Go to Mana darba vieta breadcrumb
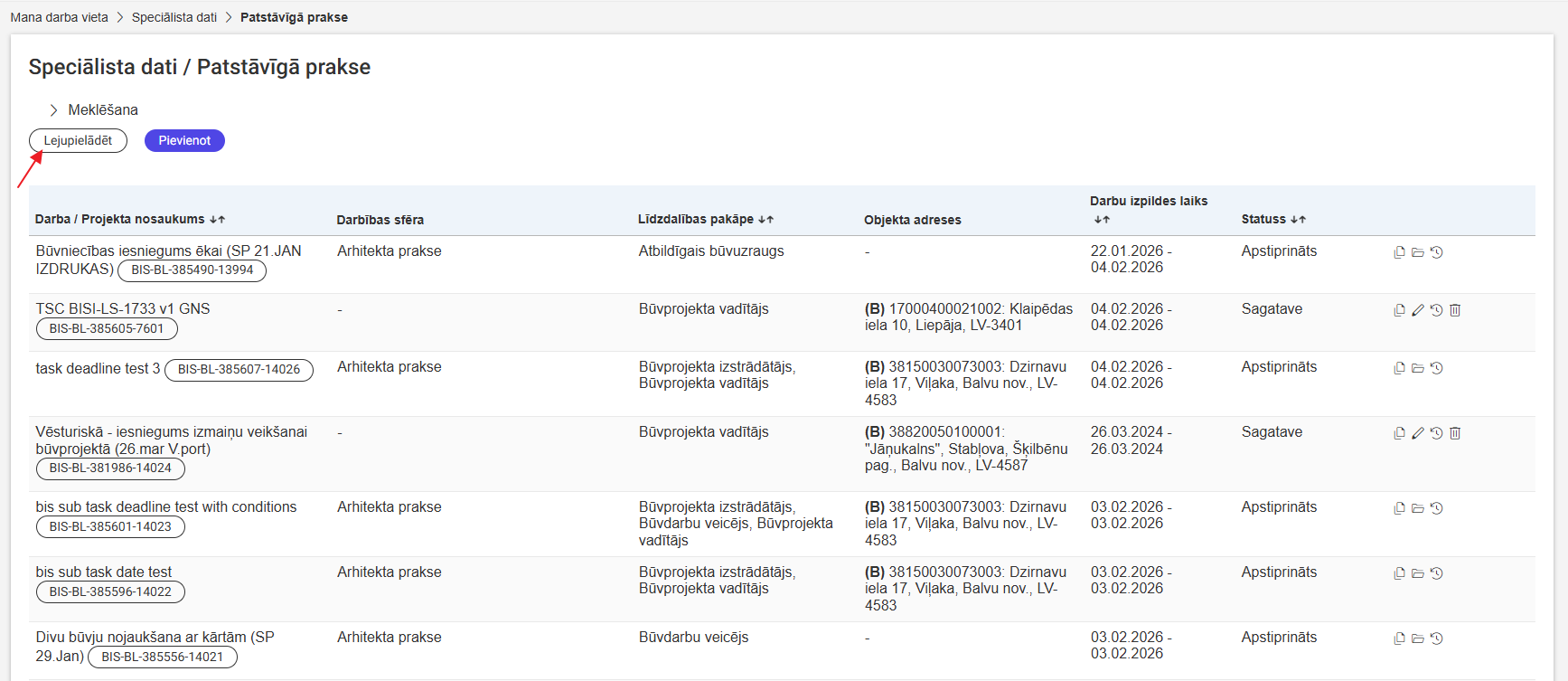Screen dimensions: 1568x681 click(59, 17)
